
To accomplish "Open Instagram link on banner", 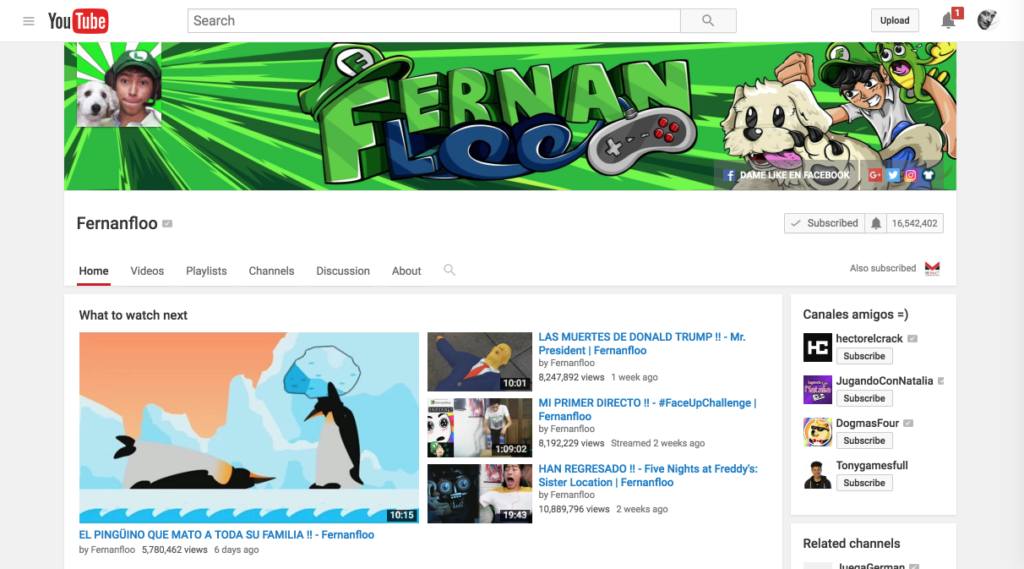I will tap(910, 175).
